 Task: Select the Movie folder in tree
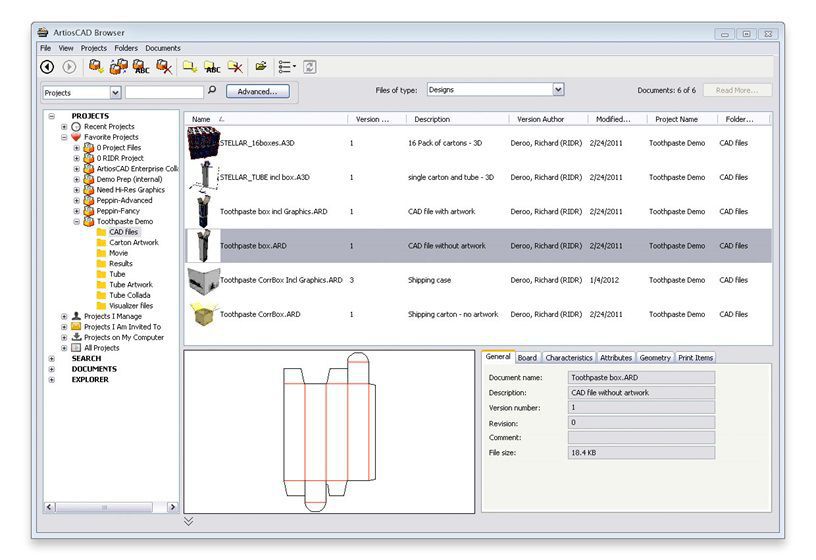[118, 253]
